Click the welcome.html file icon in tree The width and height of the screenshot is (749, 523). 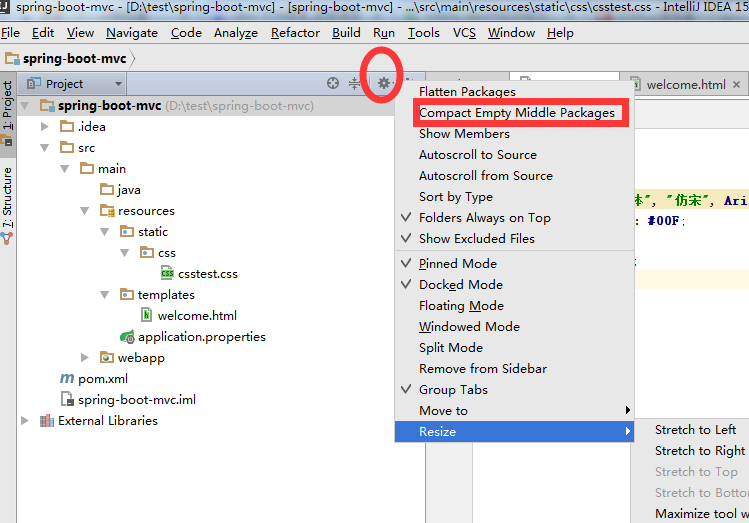pyautogui.click(x=147, y=315)
